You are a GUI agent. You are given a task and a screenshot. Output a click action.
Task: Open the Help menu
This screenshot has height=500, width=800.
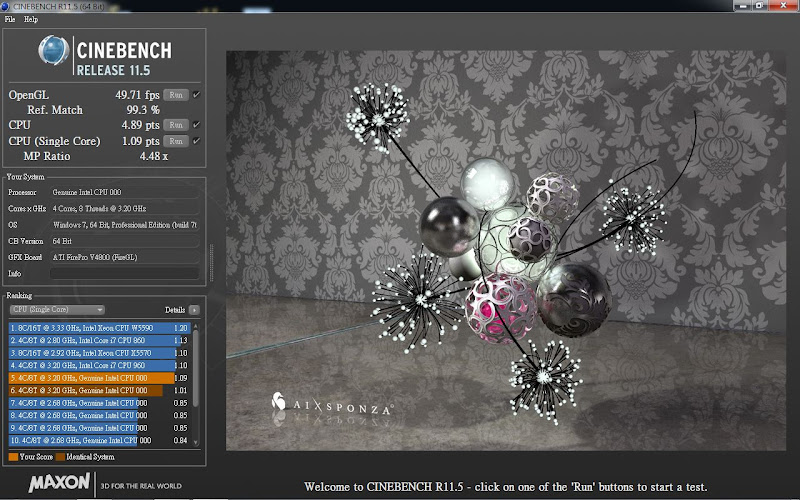click(31, 19)
